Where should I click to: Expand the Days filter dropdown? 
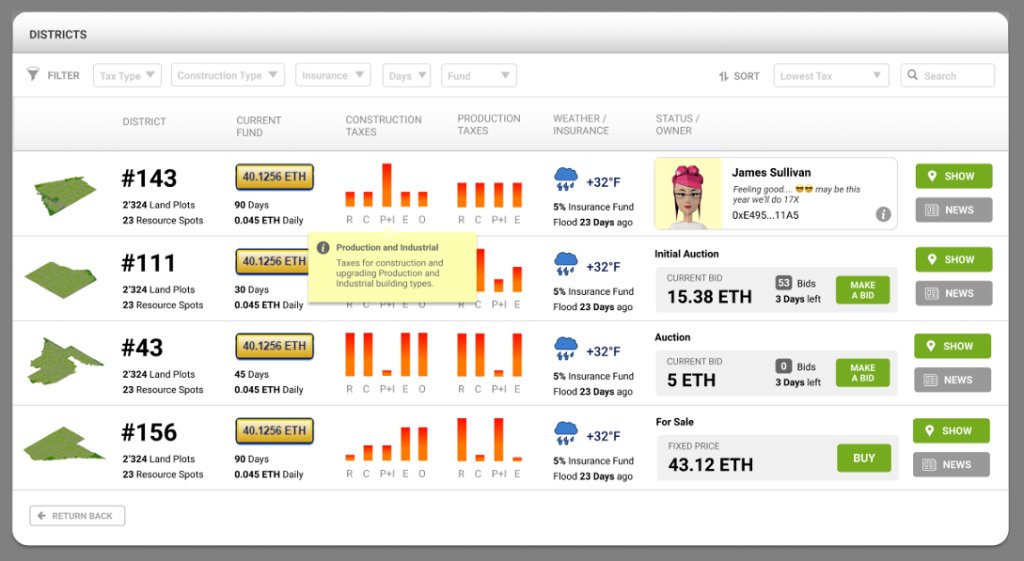point(407,76)
